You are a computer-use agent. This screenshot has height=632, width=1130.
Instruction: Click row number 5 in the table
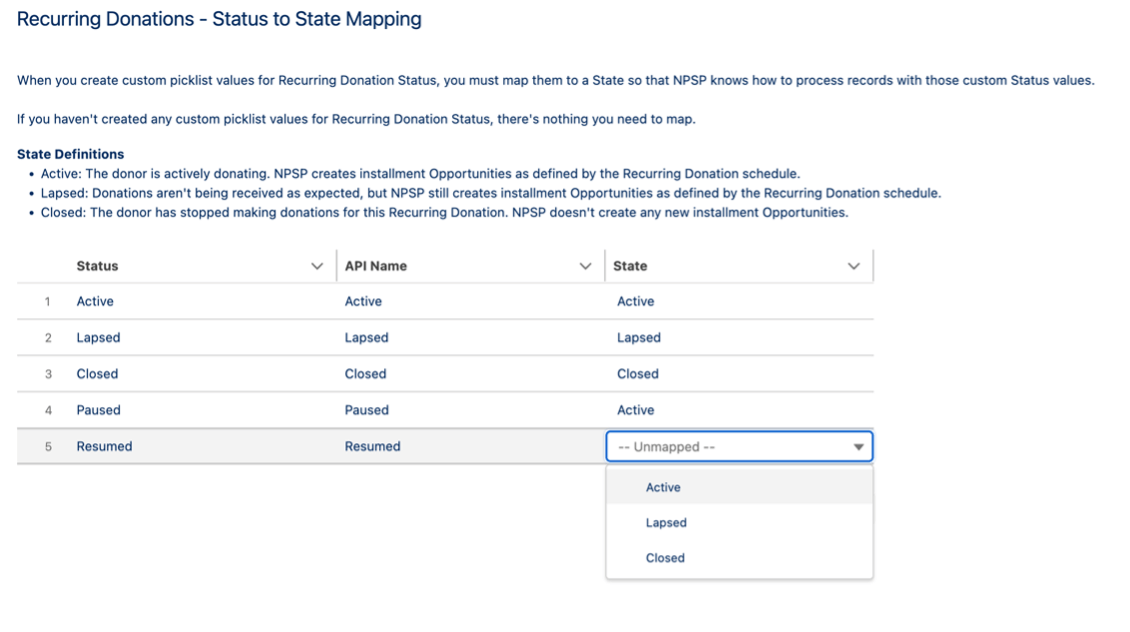point(48,447)
